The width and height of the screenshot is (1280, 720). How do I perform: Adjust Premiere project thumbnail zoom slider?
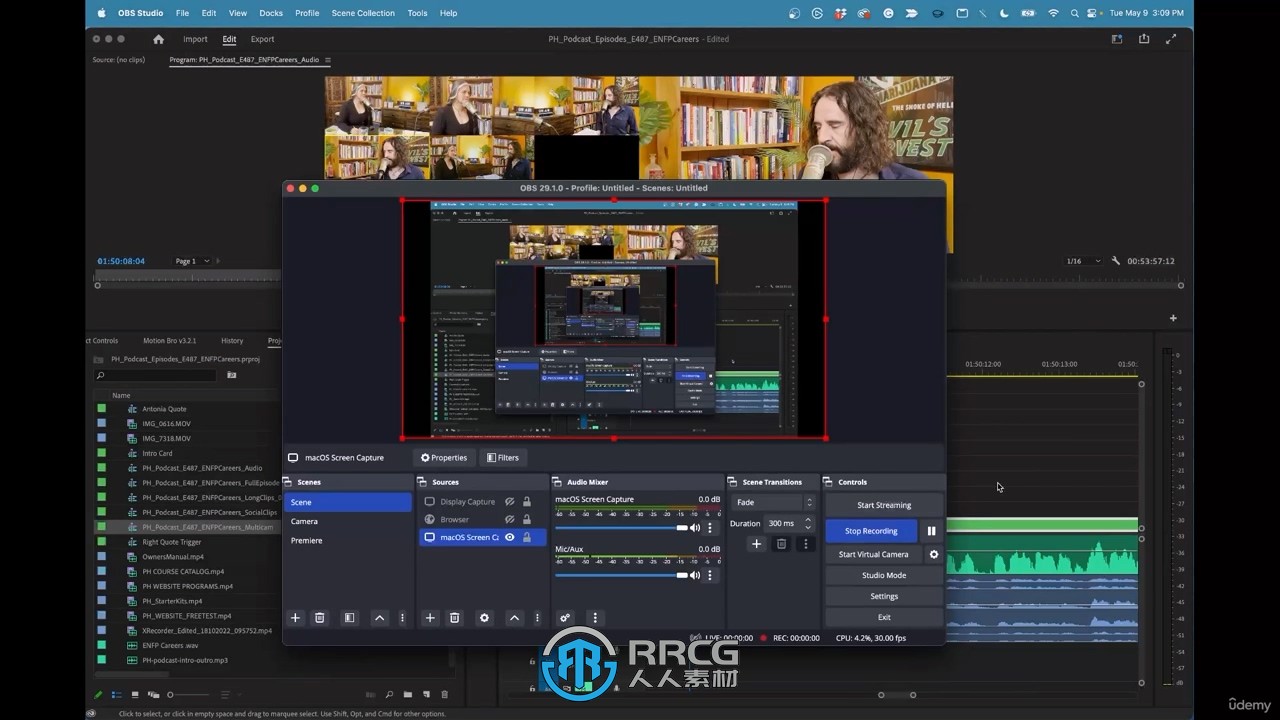[x=188, y=695]
